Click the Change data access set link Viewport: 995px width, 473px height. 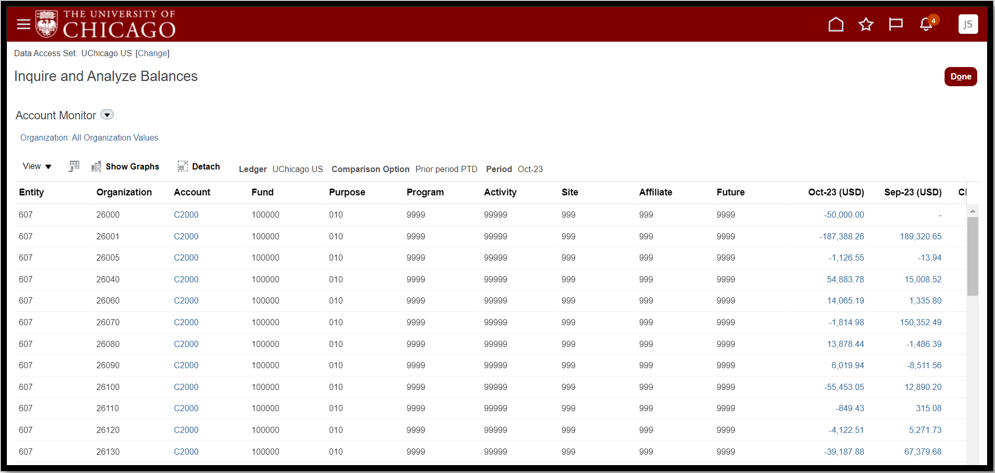click(152, 53)
